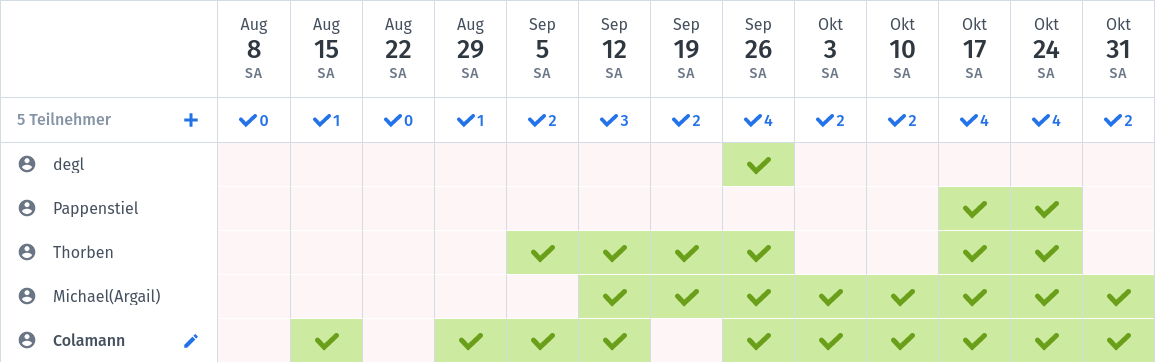Click the avatar icon beside Michael(Argail)
Viewport: 1155px width, 362px height.
(x=27, y=296)
